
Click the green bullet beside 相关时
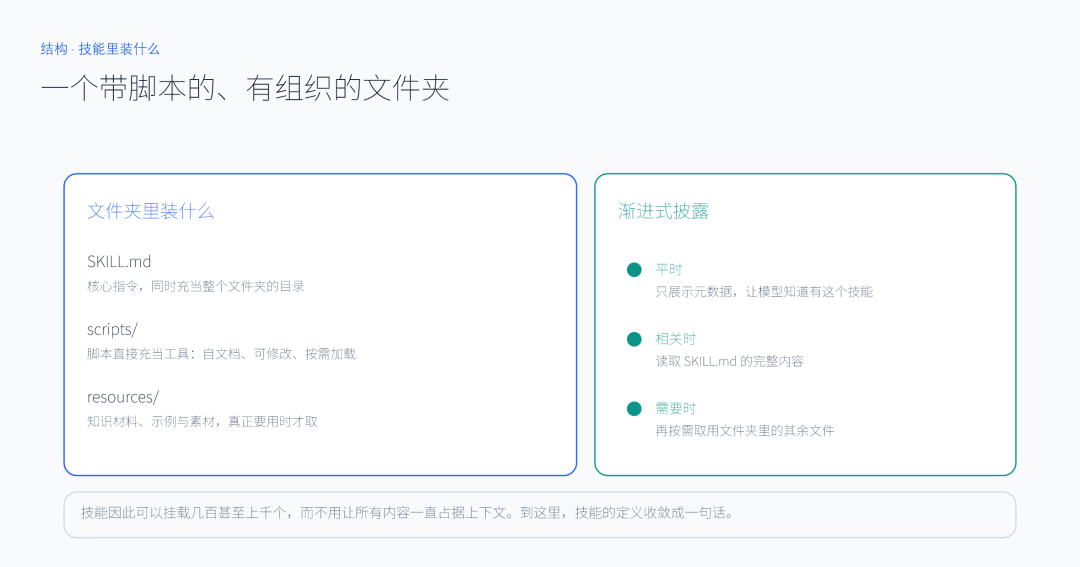point(634,339)
